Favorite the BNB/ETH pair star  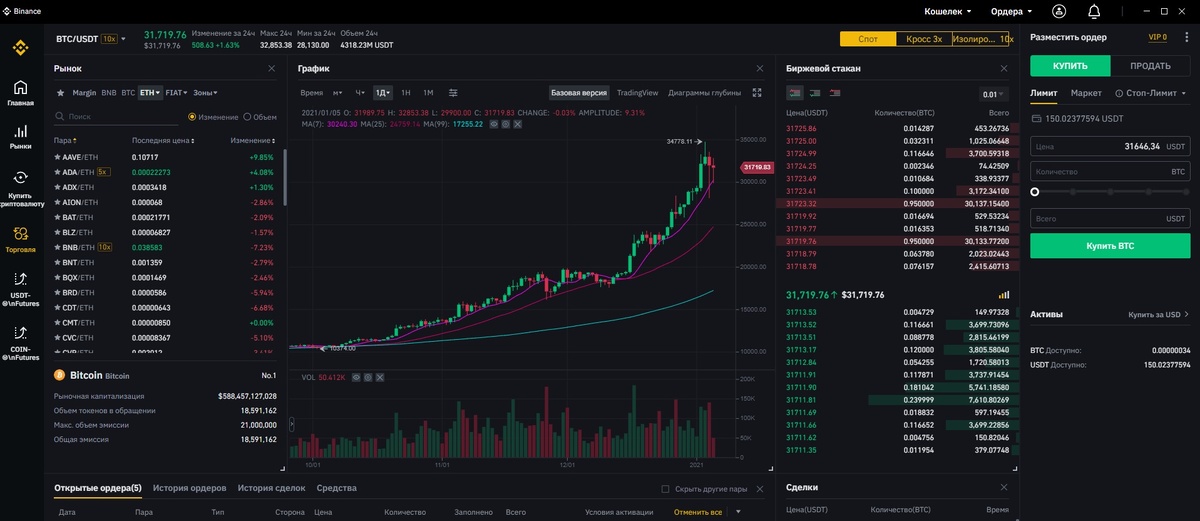(x=57, y=247)
